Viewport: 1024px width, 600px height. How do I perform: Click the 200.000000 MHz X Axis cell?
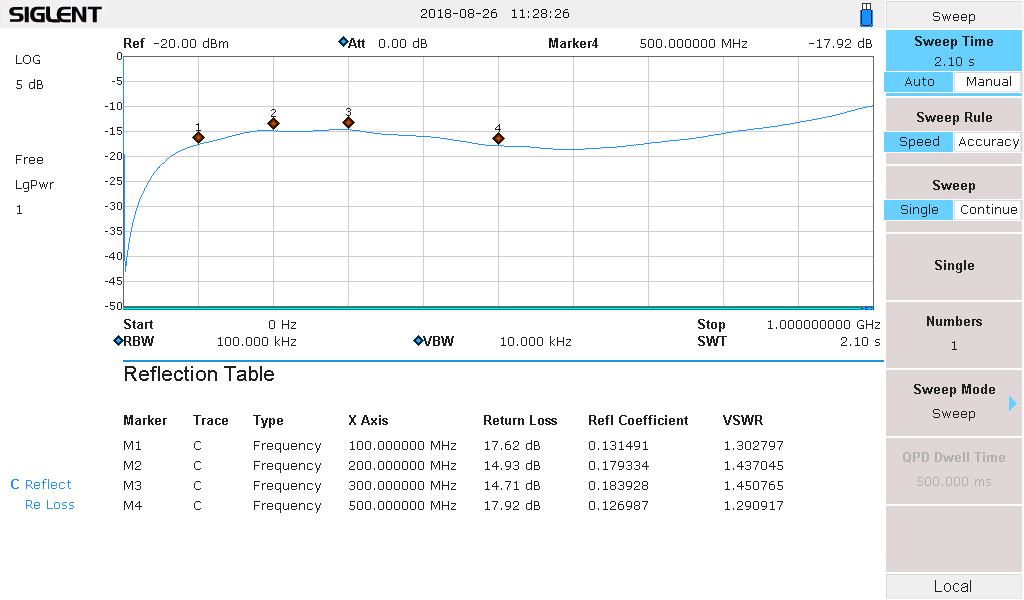[x=402, y=466]
